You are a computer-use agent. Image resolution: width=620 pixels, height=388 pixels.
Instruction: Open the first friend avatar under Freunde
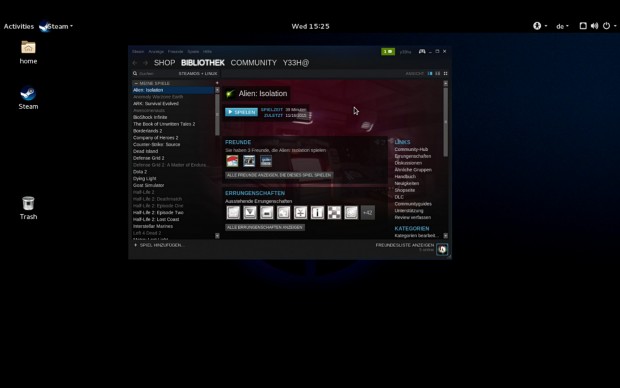[x=232, y=161]
